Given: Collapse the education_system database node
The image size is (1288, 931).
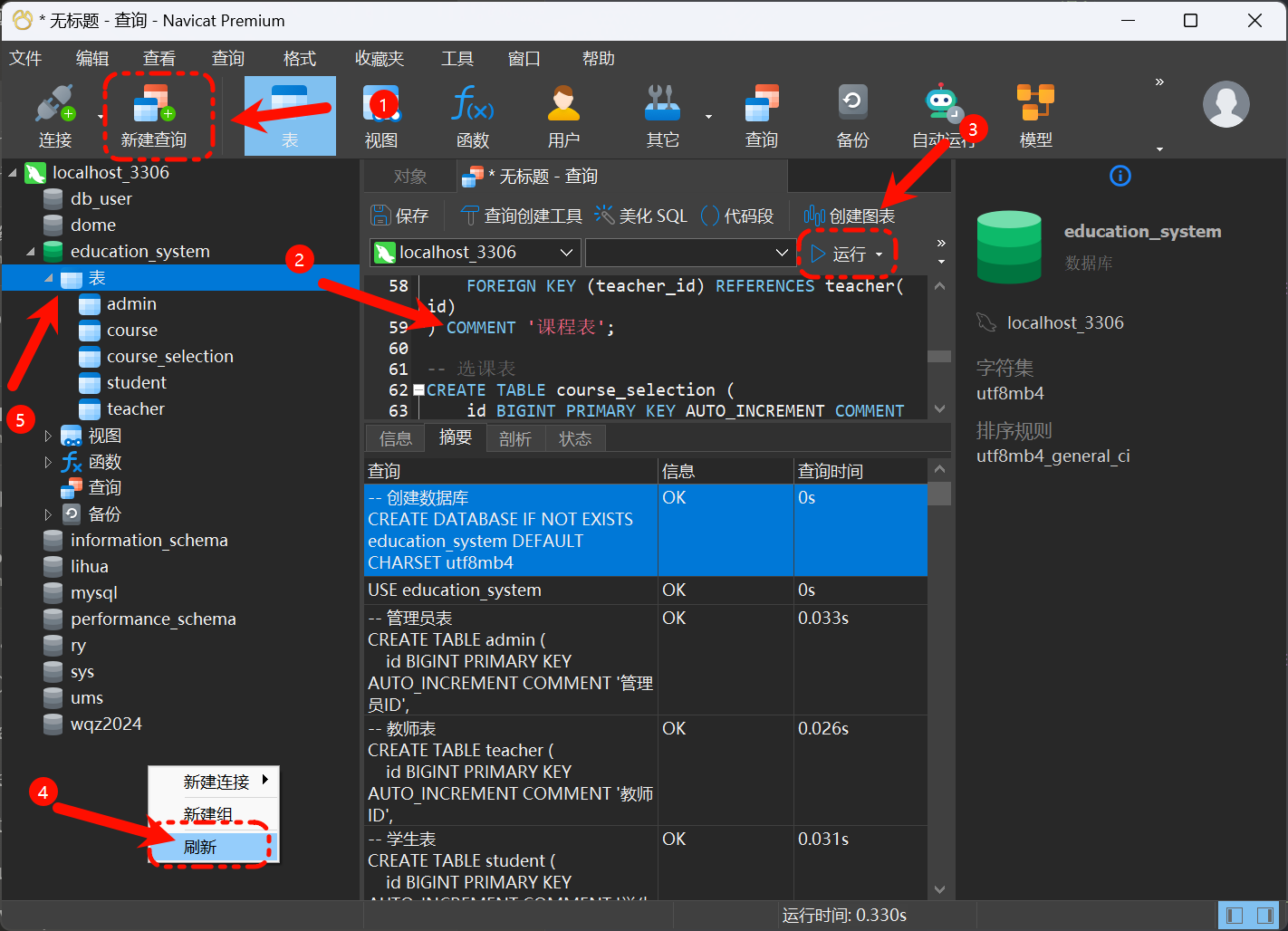Looking at the screenshot, I should pyautogui.click(x=31, y=251).
